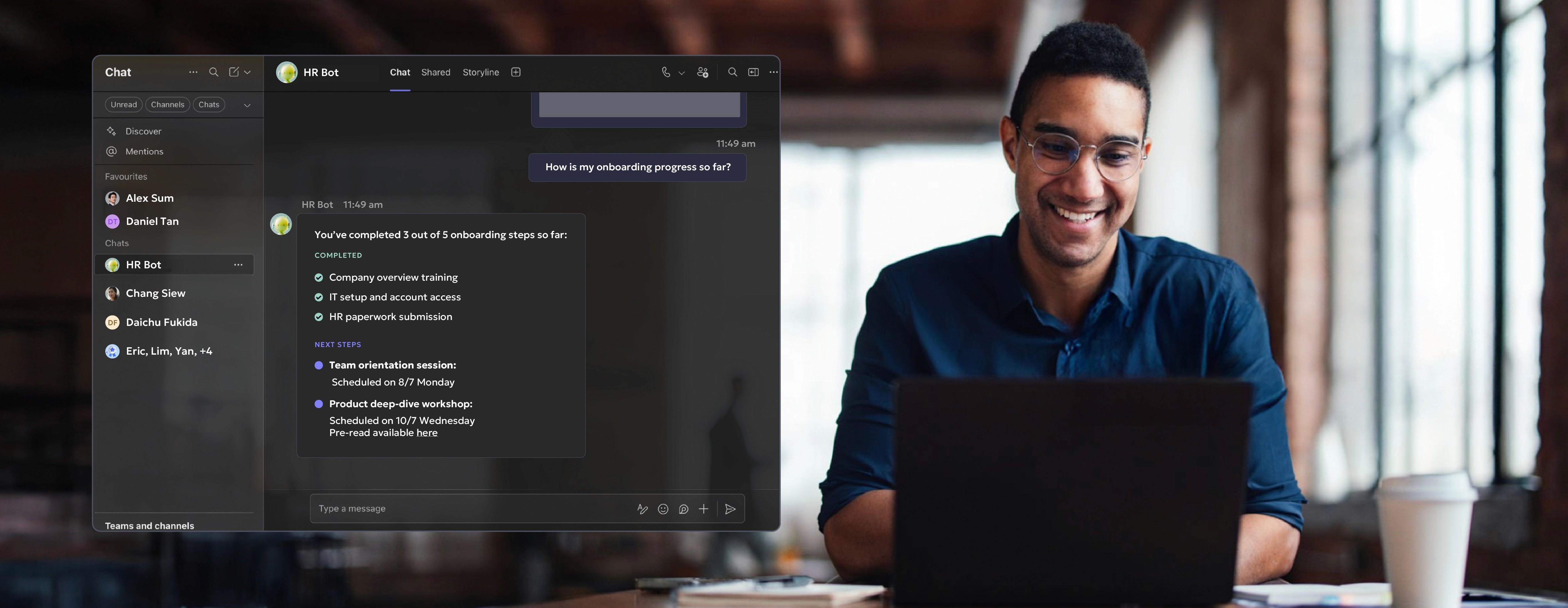The image size is (1568, 608).
Task: Open chat with Chang Siew
Action: (156, 293)
